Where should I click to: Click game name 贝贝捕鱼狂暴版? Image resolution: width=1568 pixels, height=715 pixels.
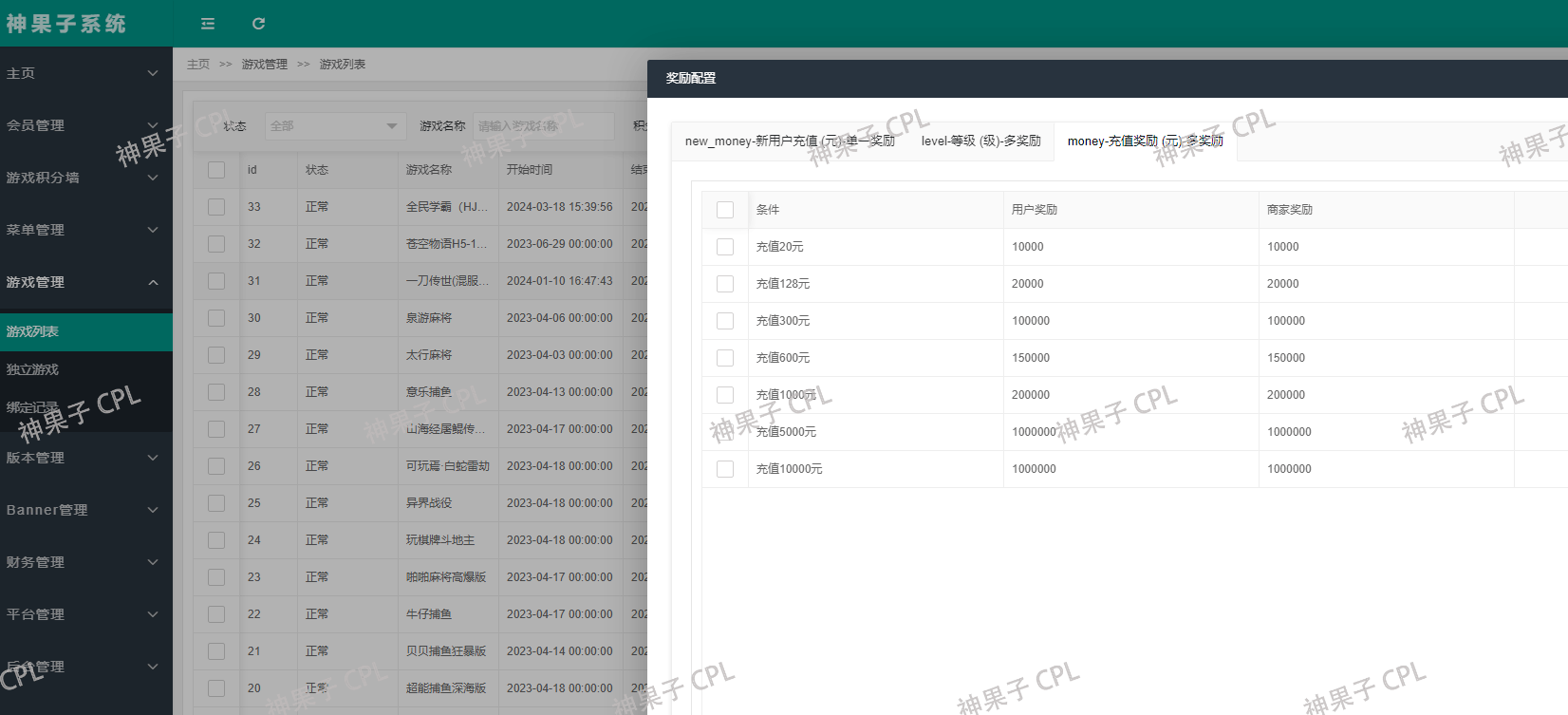click(446, 651)
